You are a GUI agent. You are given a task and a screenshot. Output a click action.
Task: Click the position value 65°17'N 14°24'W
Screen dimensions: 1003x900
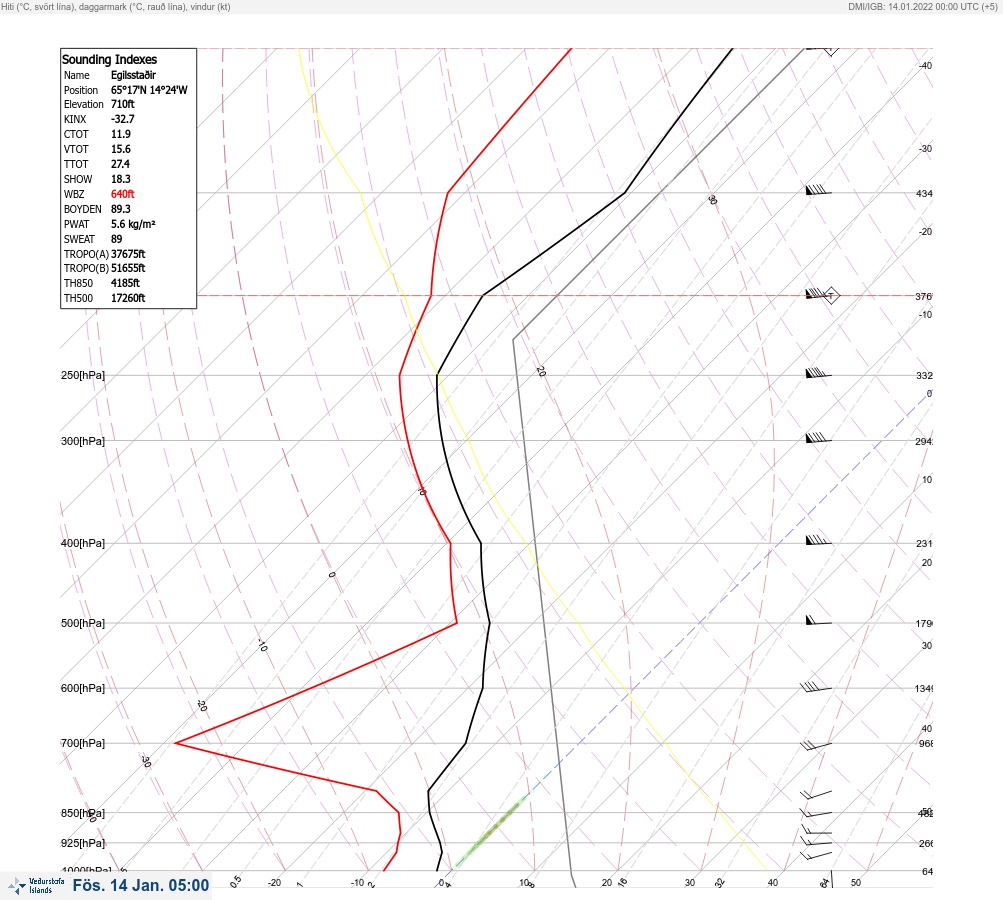(x=149, y=90)
